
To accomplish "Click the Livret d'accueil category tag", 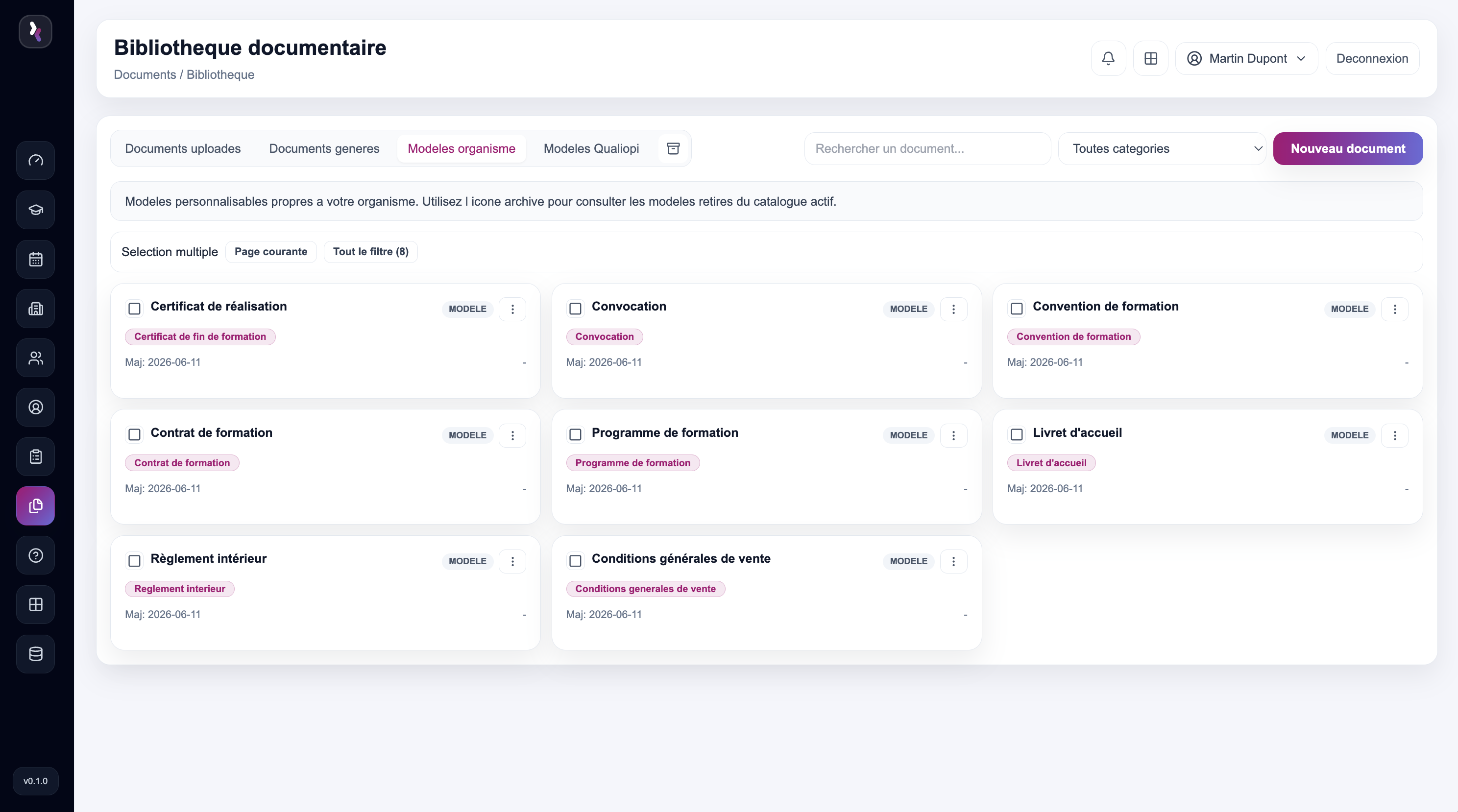I will 1051,463.
